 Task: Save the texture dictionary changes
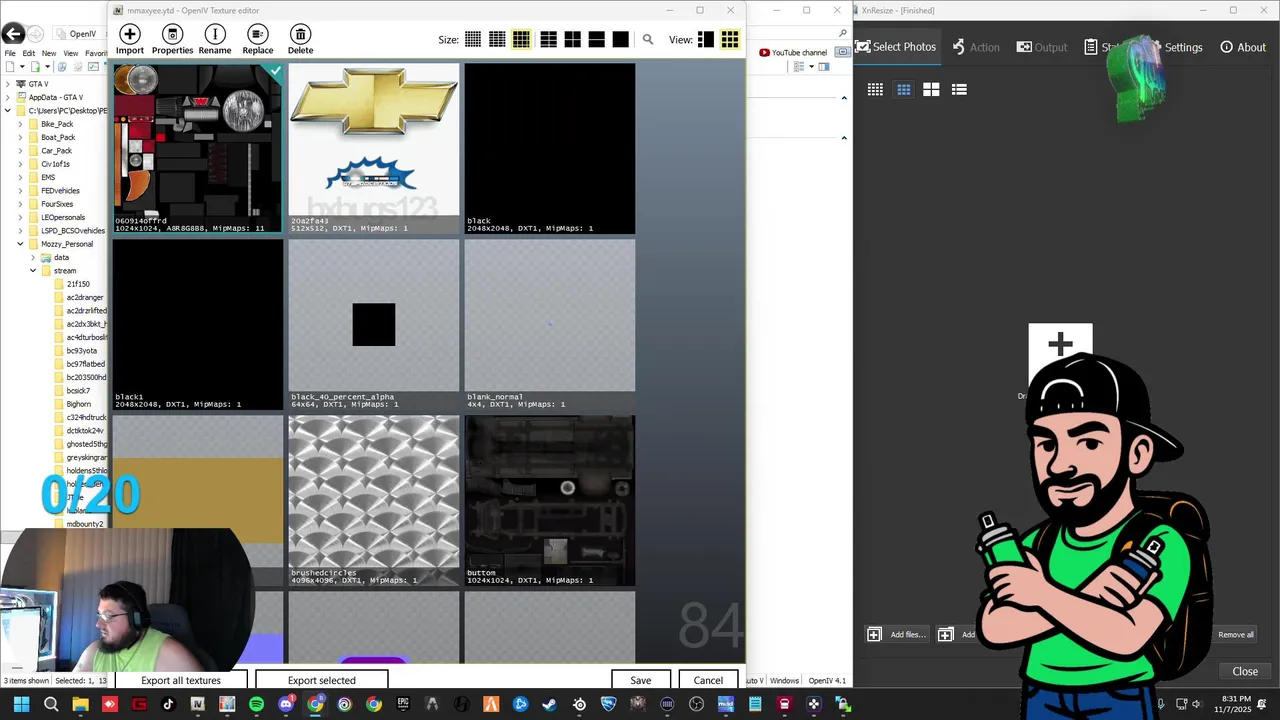641,680
